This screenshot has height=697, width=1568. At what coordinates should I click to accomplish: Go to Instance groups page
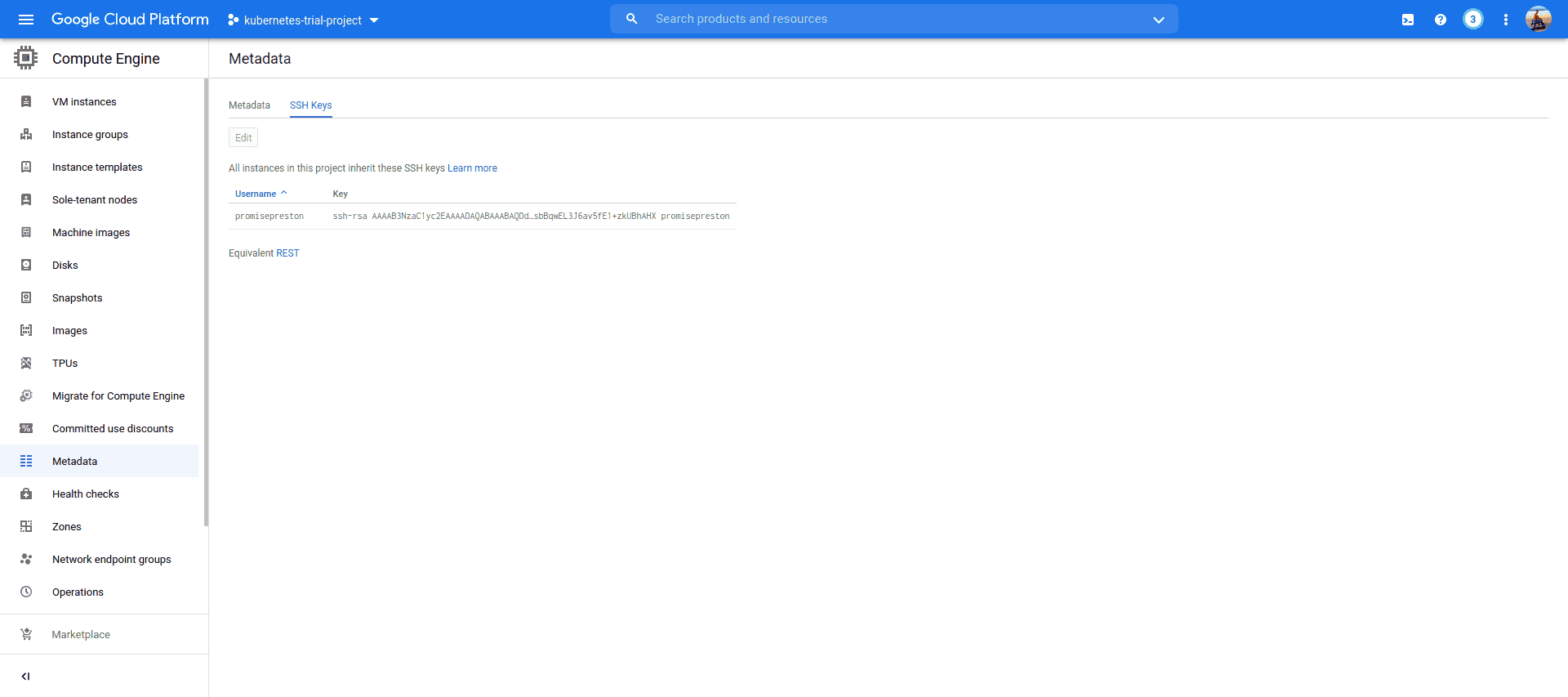(90, 134)
